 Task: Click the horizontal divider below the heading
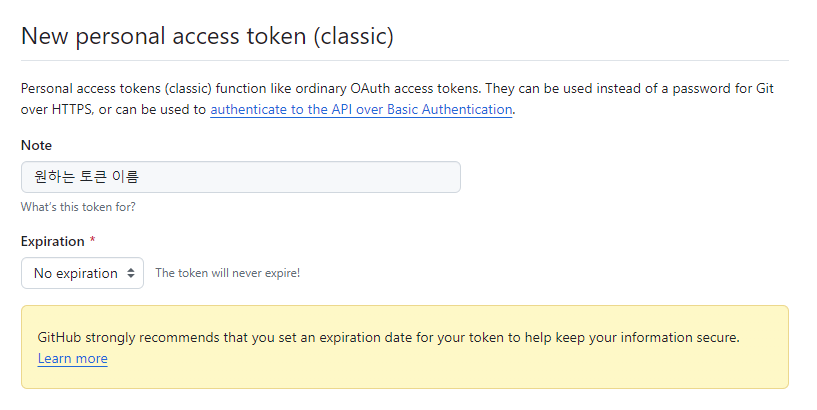click(404, 61)
